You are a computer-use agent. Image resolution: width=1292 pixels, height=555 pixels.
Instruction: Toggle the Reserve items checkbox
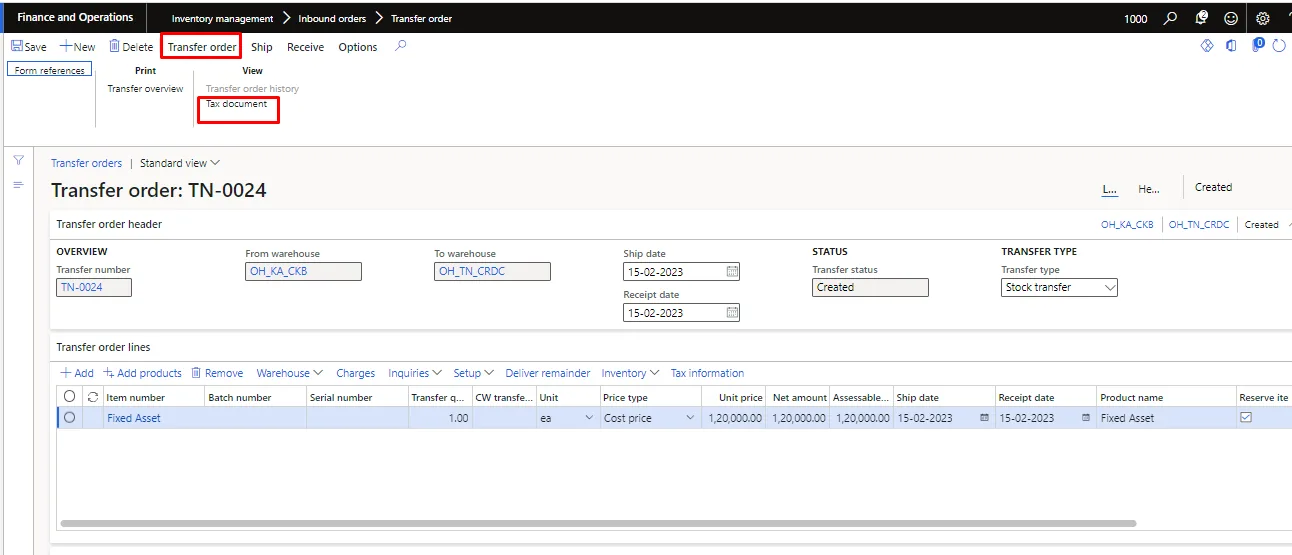(1246, 418)
